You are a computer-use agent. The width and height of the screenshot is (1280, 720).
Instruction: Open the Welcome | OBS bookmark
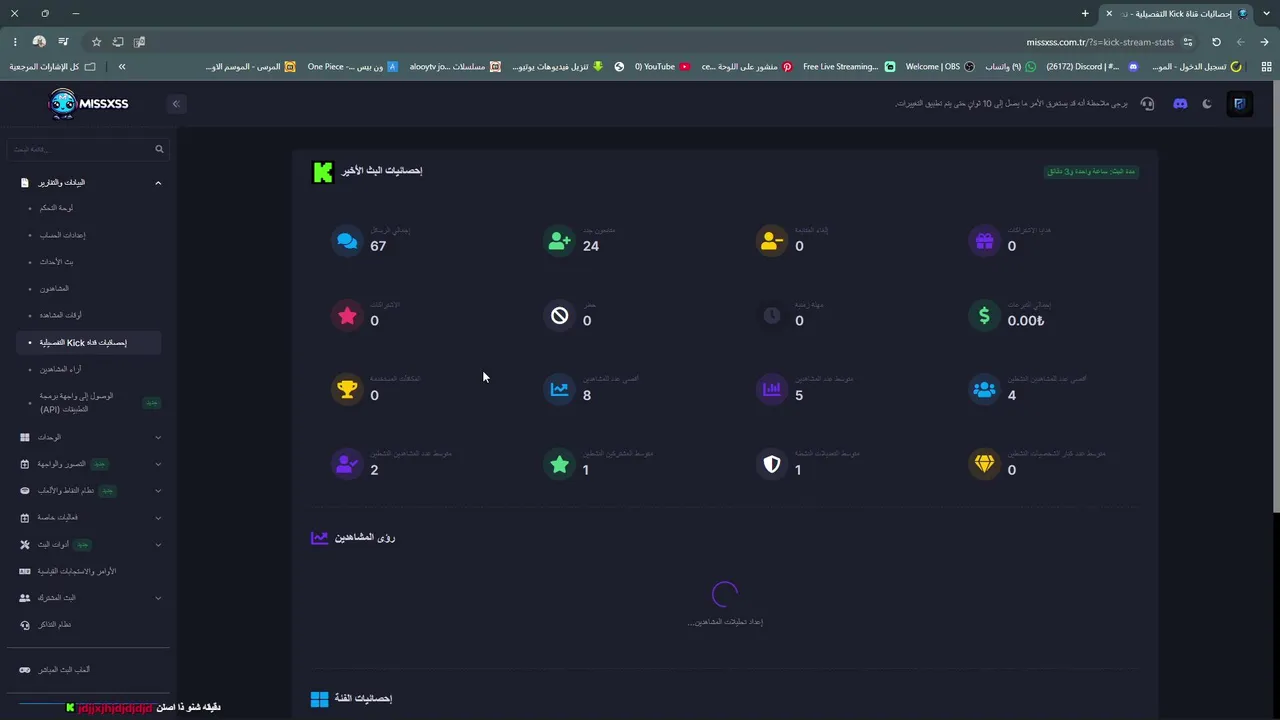pos(940,67)
